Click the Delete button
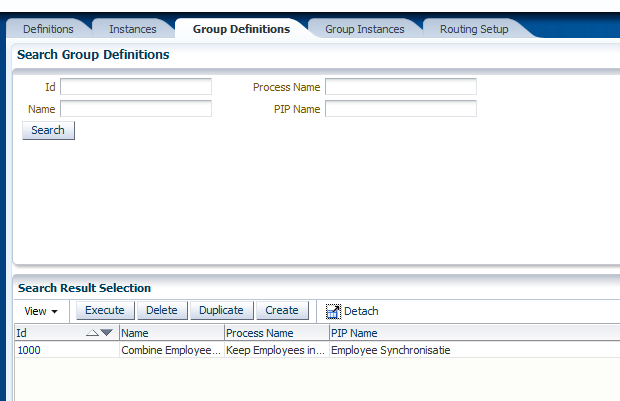620x401 pixels. pos(162,310)
